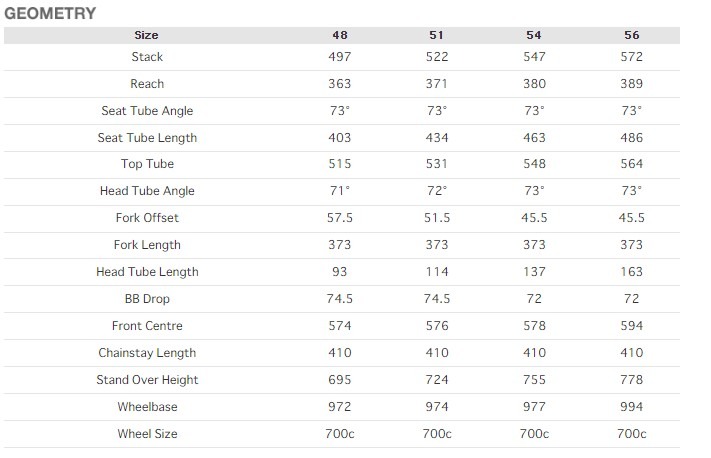Click the Front Centre row label
The height and width of the screenshot is (458, 711).
[147, 326]
